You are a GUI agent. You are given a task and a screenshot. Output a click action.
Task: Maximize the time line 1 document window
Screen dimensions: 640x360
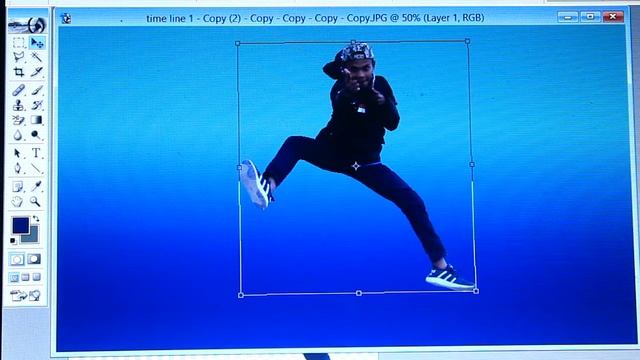point(590,17)
